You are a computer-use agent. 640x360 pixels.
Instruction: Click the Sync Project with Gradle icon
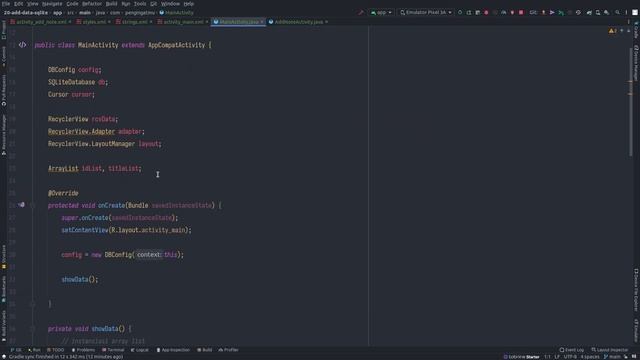[589, 13]
